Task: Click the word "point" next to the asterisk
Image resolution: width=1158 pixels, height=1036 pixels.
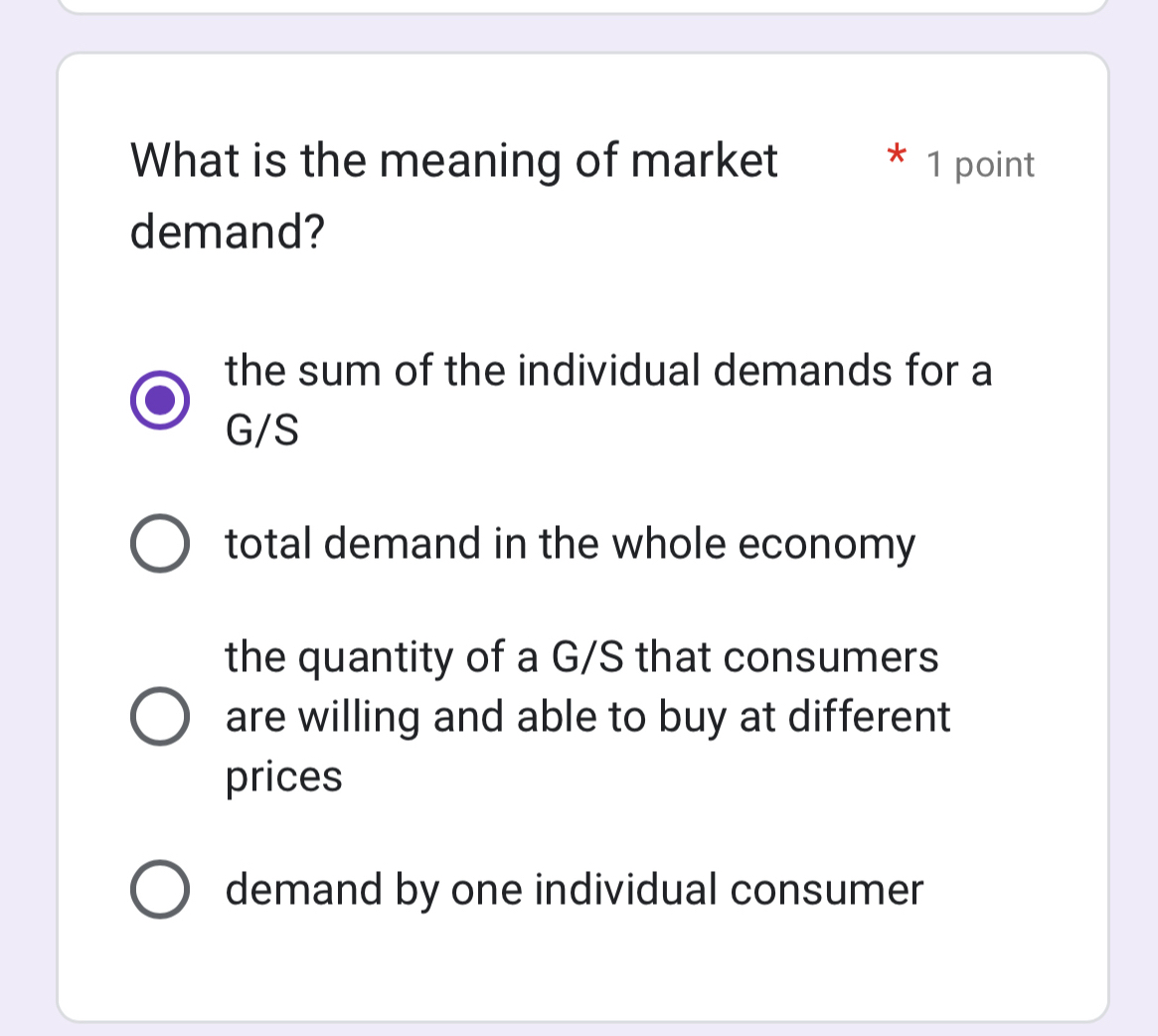Action: (994, 165)
